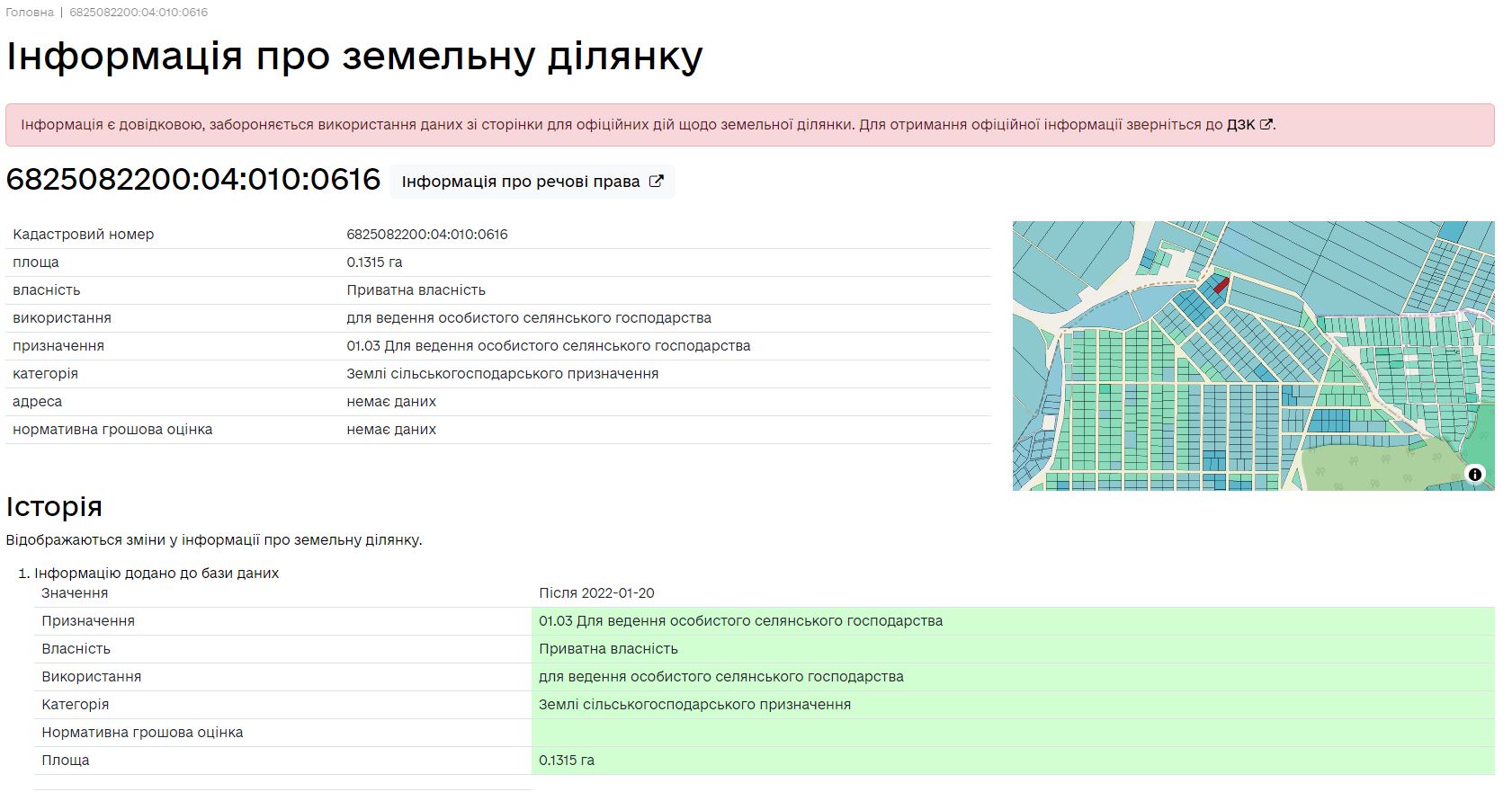Click history entry Інформацію додано до бази даних
Screen dimensions: 1512x801
pos(157,574)
